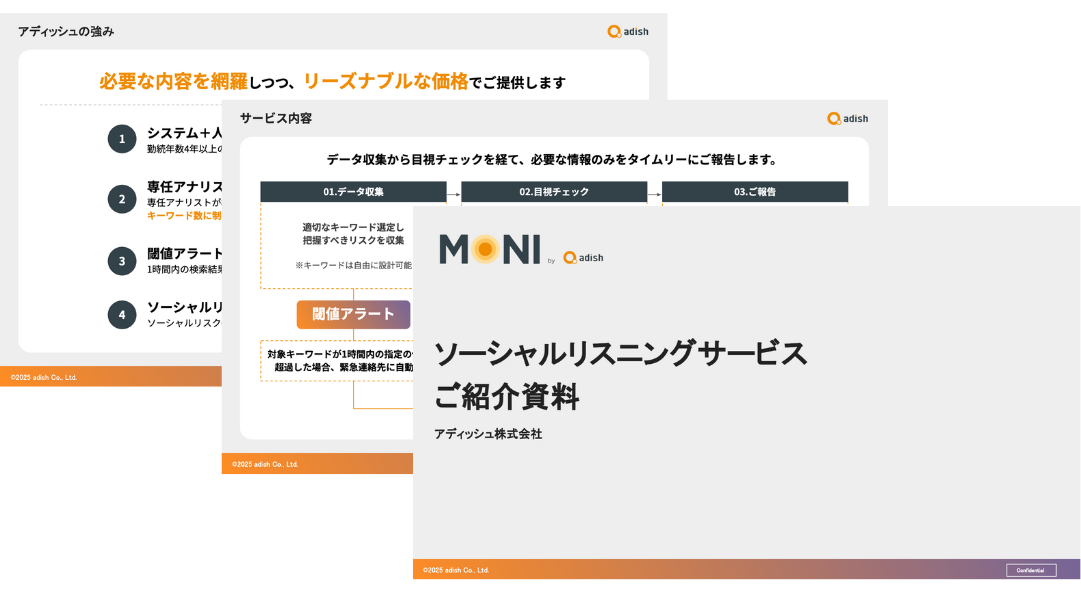Click the ソーシャルリ heading beside circle 4
Image resolution: width=1081 pixels, height=593 pixels.
[x=184, y=308]
